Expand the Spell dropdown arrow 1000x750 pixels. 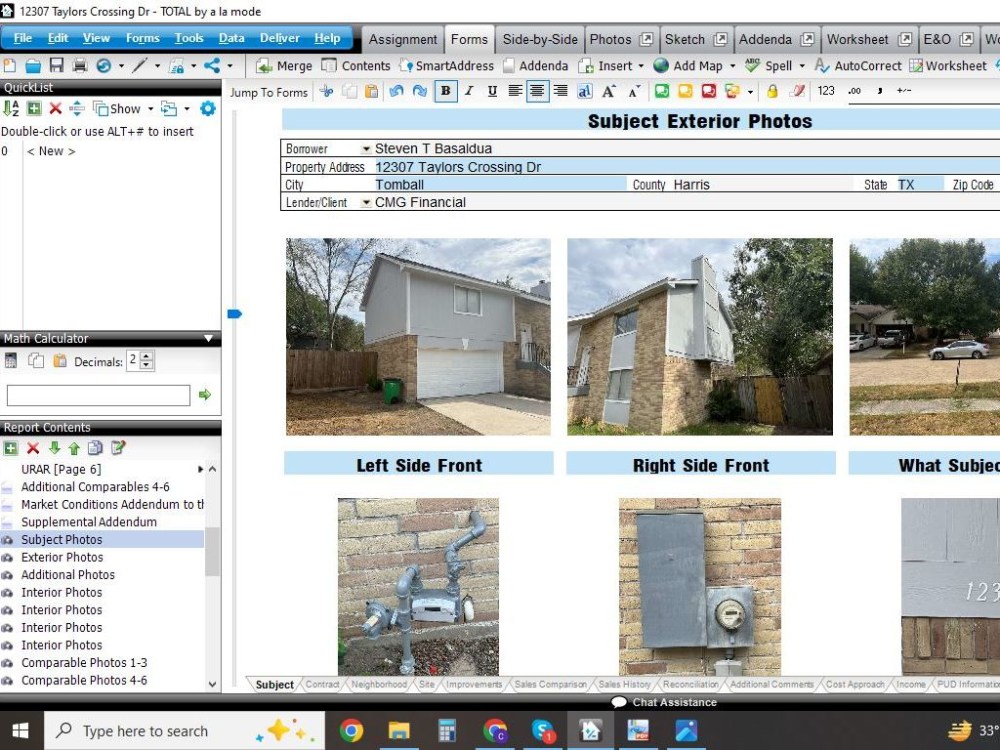(x=802, y=66)
